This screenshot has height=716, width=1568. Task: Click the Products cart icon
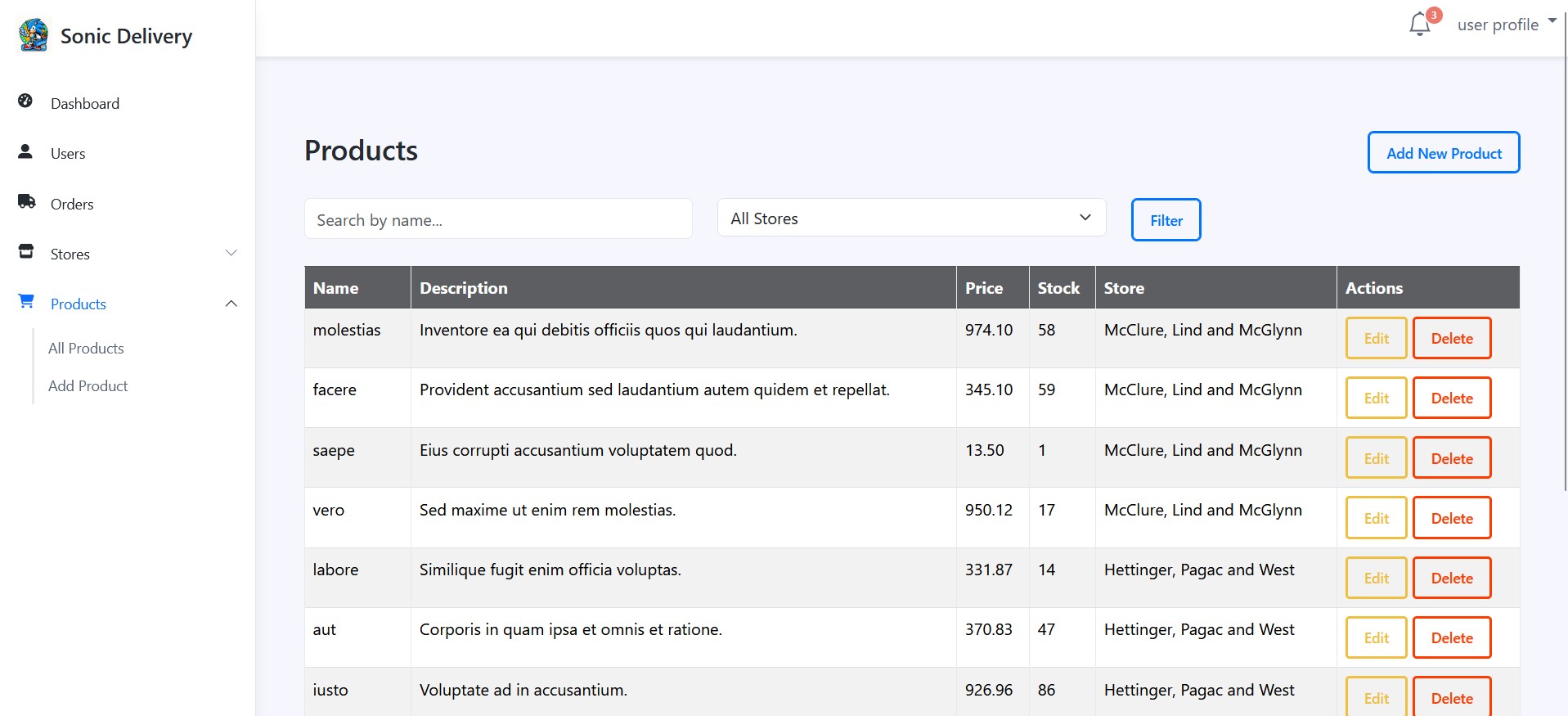[26, 301]
